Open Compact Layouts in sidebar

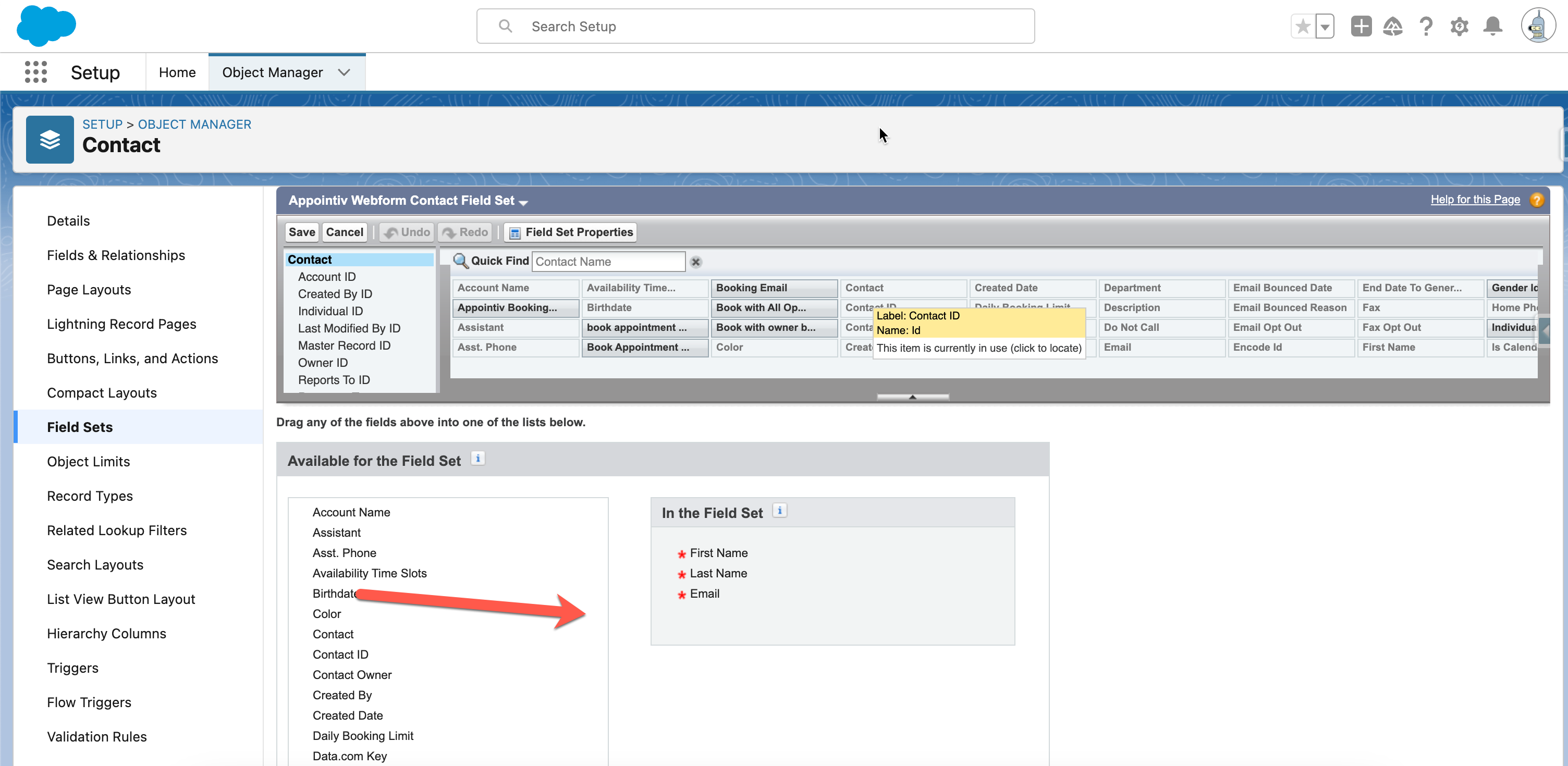(x=102, y=393)
